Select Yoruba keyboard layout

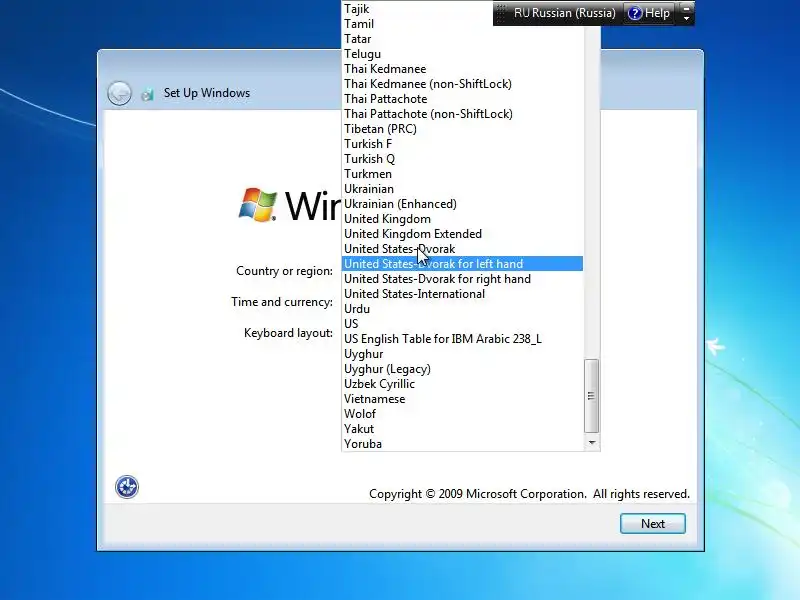click(x=462, y=444)
